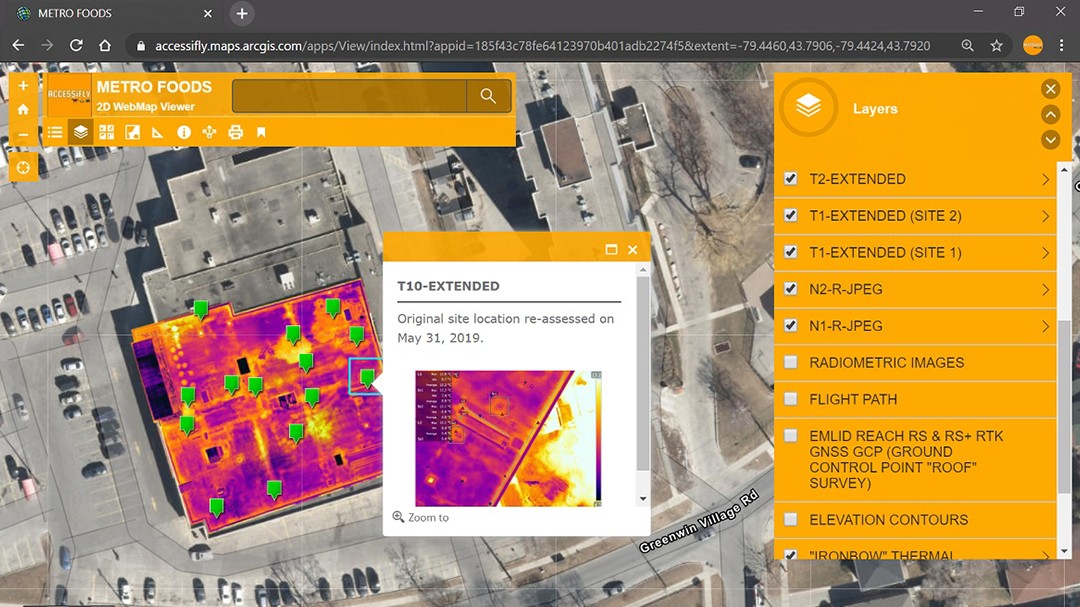Enable the FLIGHT PATH layer checkbox

[791, 399]
